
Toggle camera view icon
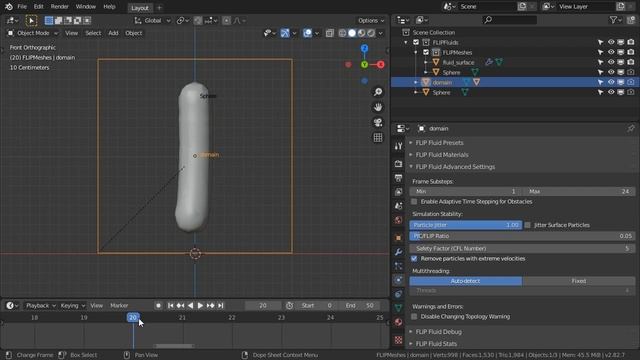click(x=378, y=122)
